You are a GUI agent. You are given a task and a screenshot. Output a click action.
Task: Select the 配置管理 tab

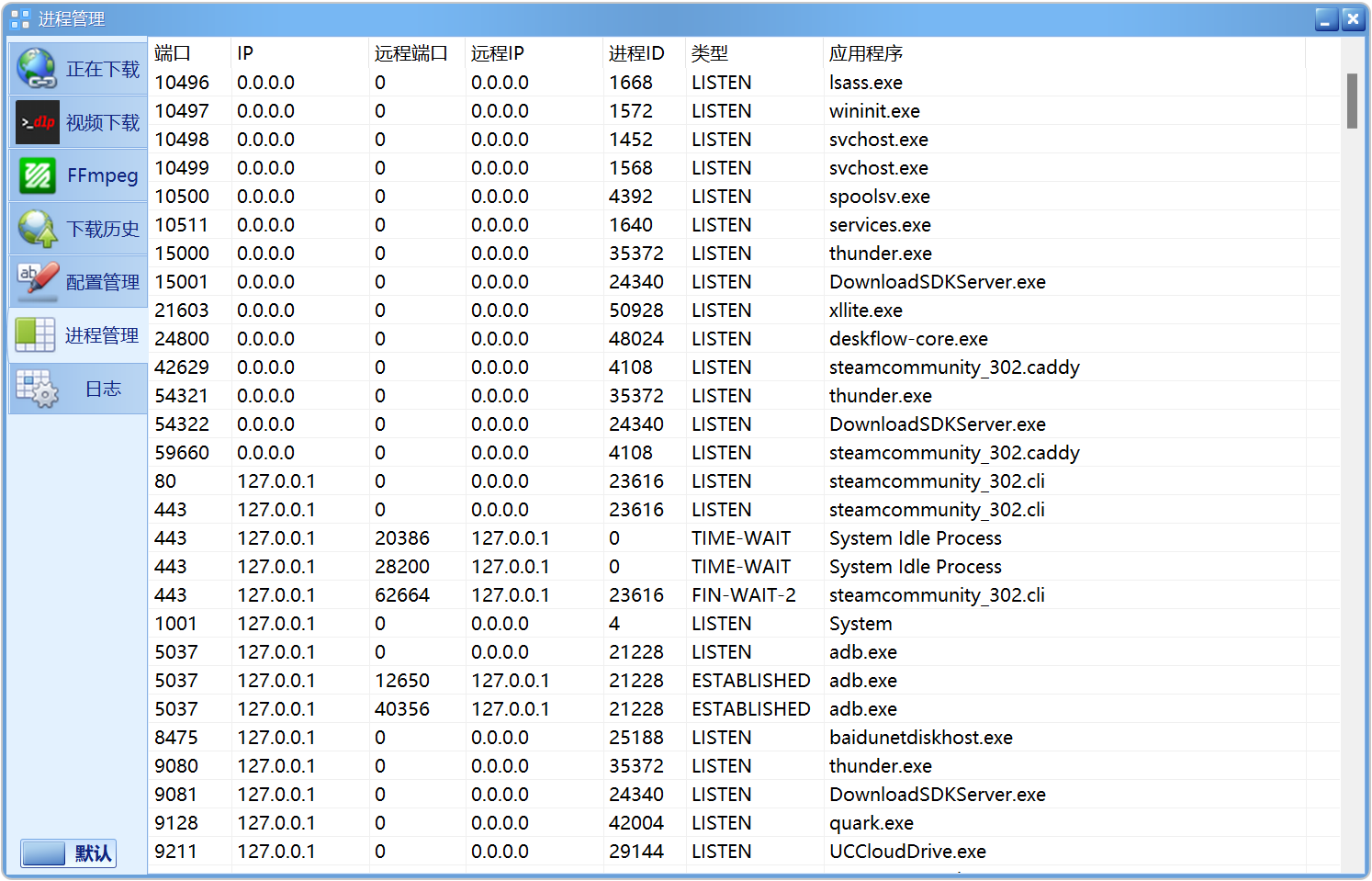[x=78, y=282]
